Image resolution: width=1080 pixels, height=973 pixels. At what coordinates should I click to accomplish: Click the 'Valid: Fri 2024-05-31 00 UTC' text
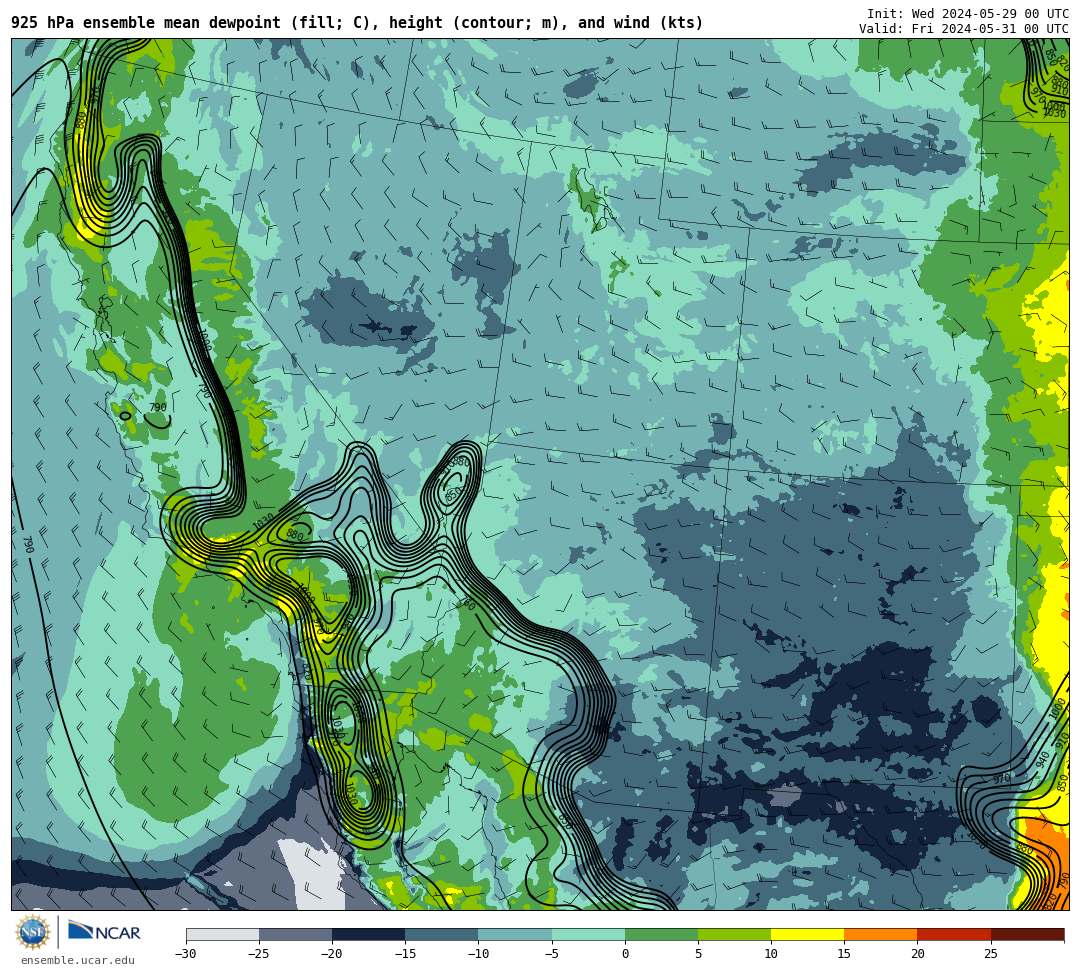pos(964,29)
